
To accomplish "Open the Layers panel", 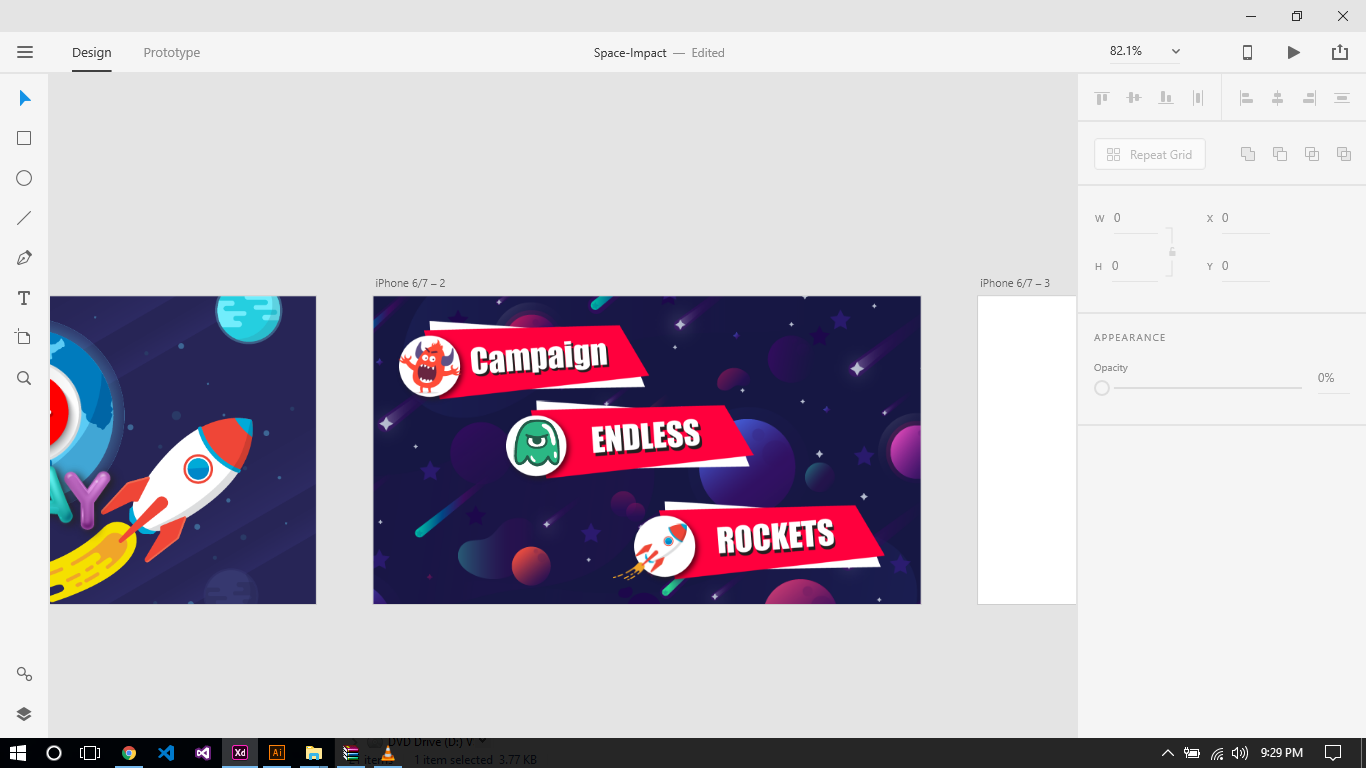I will click(x=24, y=714).
